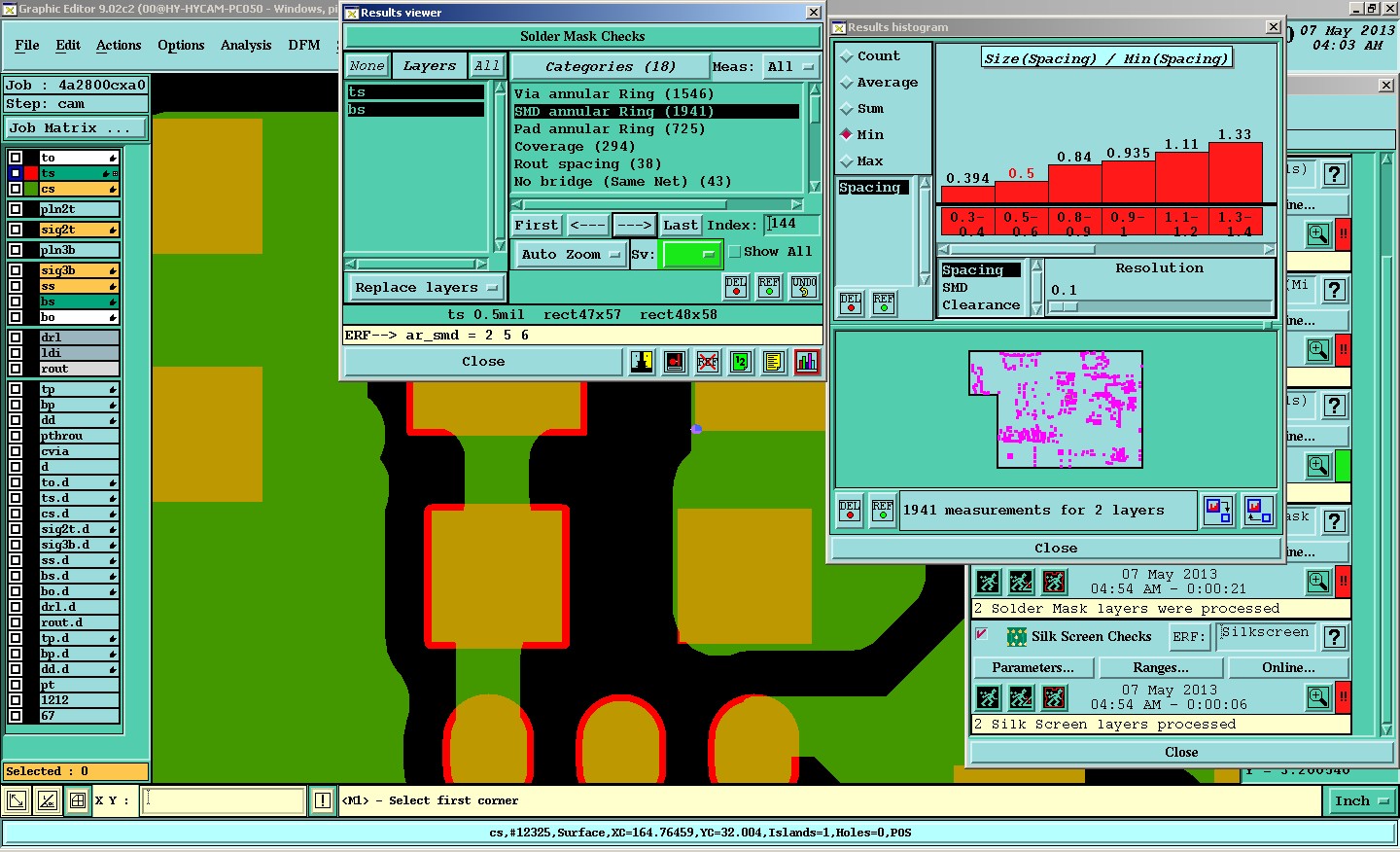
Task: Click red-outlined run icon in Silk Screen row
Action: (x=1054, y=697)
